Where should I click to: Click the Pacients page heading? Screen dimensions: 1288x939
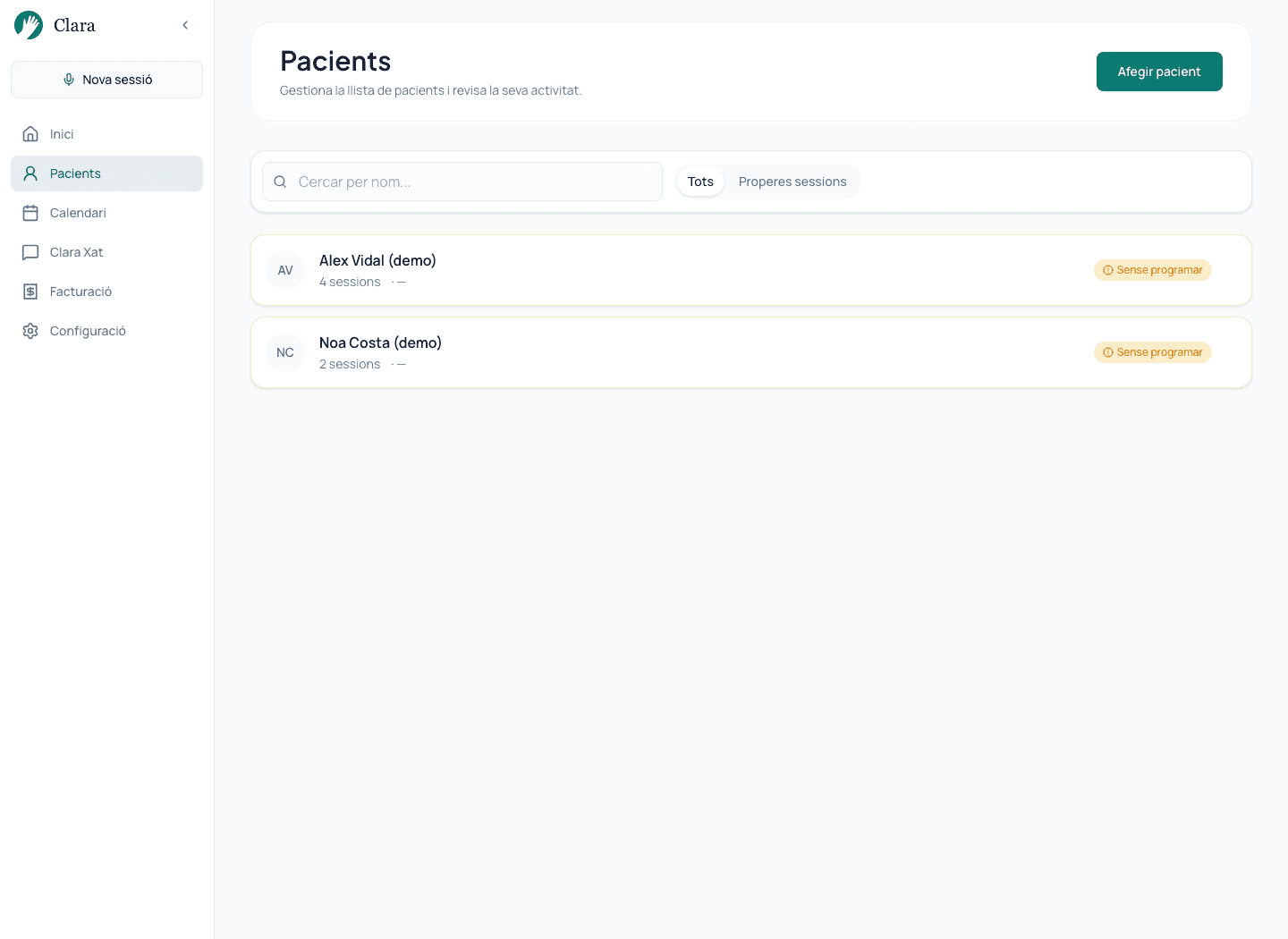(x=335, y=61)
